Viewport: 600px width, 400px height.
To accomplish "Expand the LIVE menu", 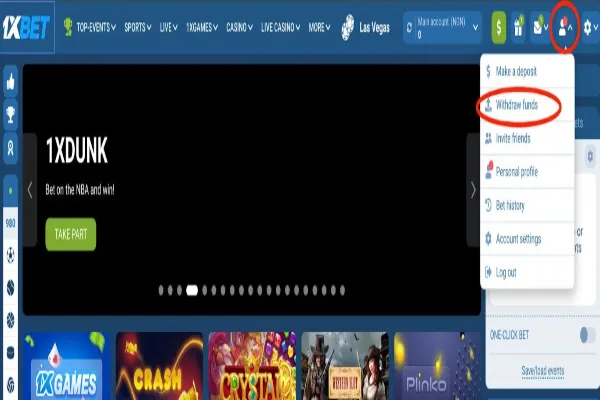I will pos(168,27).
